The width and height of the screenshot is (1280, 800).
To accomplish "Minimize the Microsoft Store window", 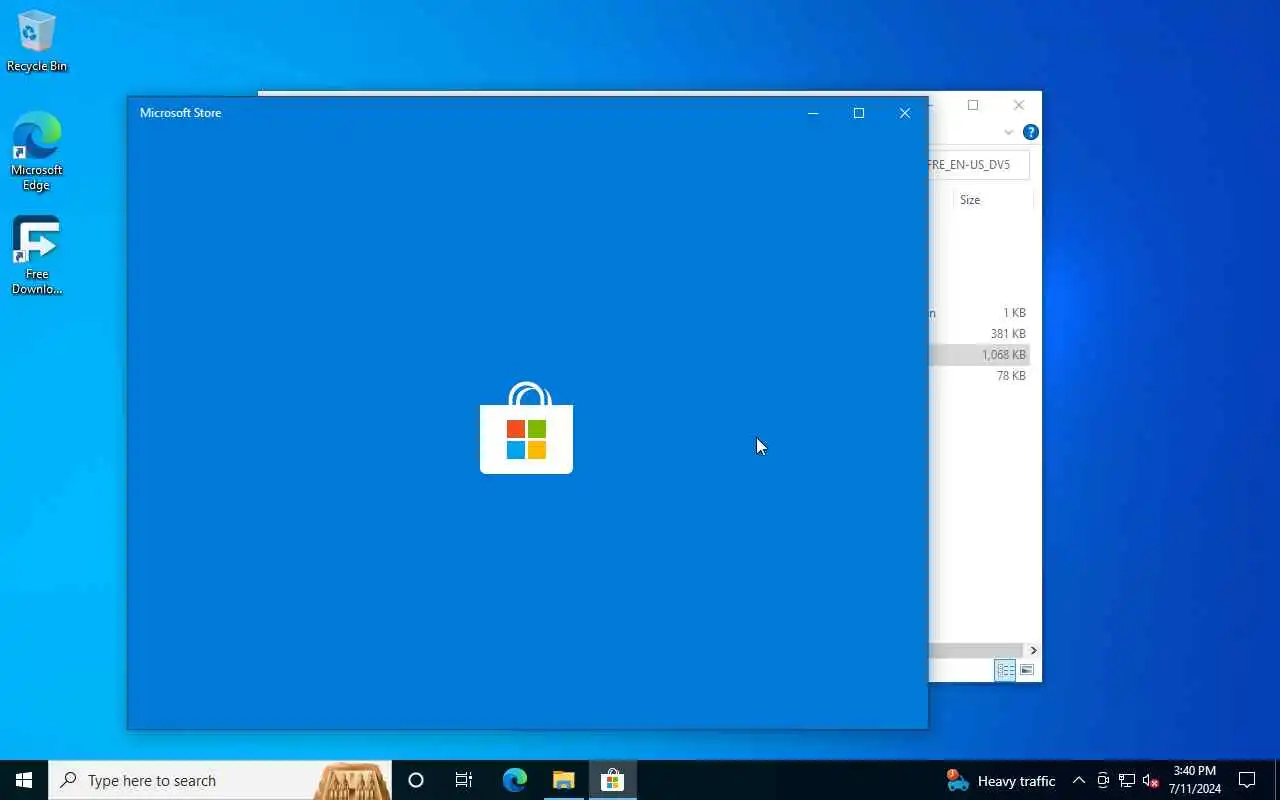I will click(813, 113).
